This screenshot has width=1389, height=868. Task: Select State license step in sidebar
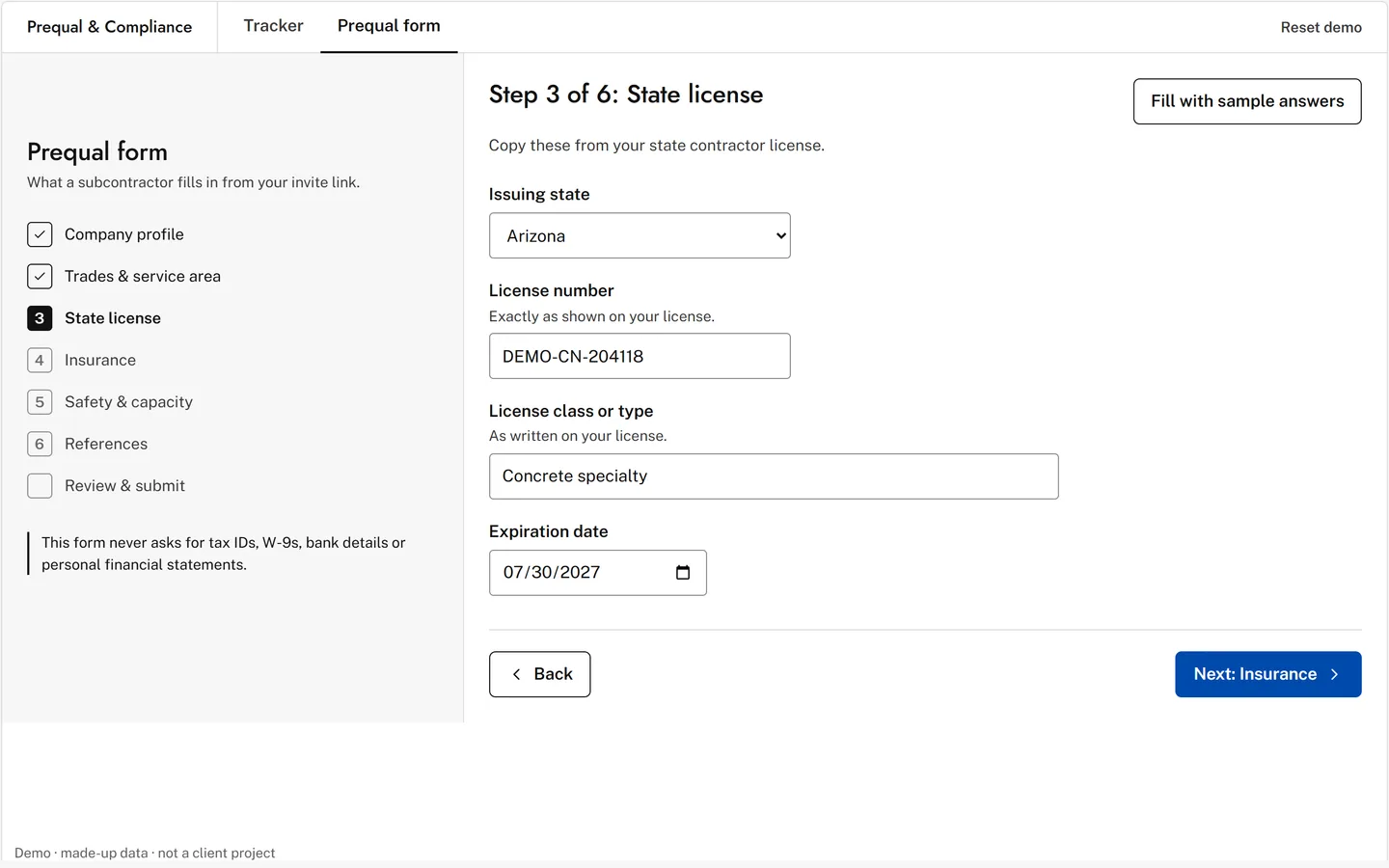[x=95, y=318]
